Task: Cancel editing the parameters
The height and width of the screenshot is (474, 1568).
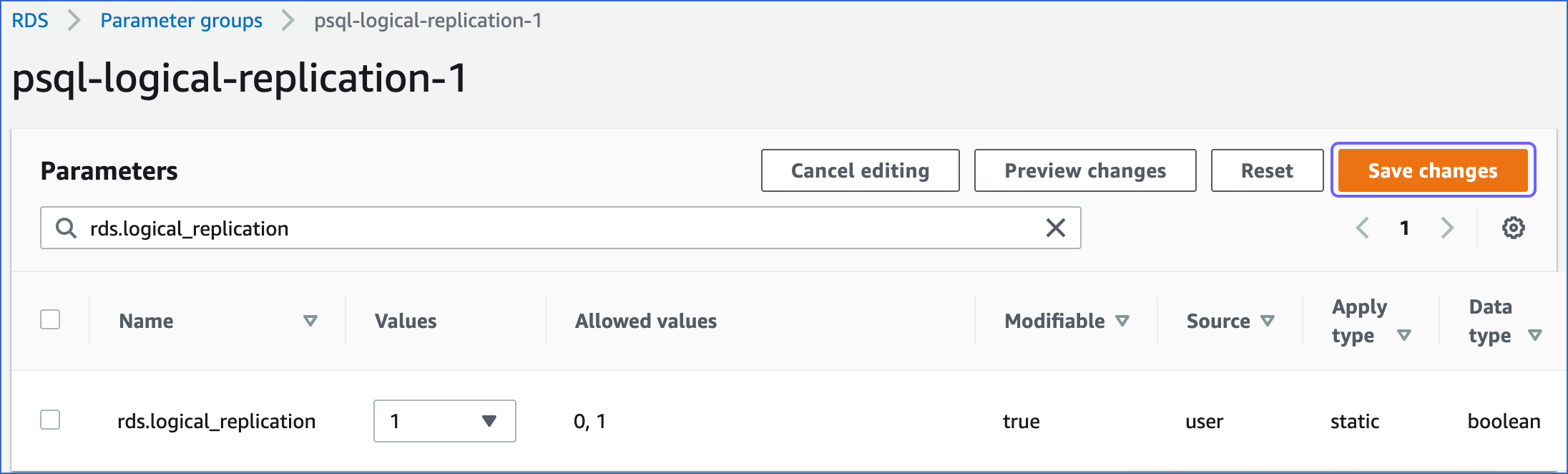Action: tap(860, 170)
